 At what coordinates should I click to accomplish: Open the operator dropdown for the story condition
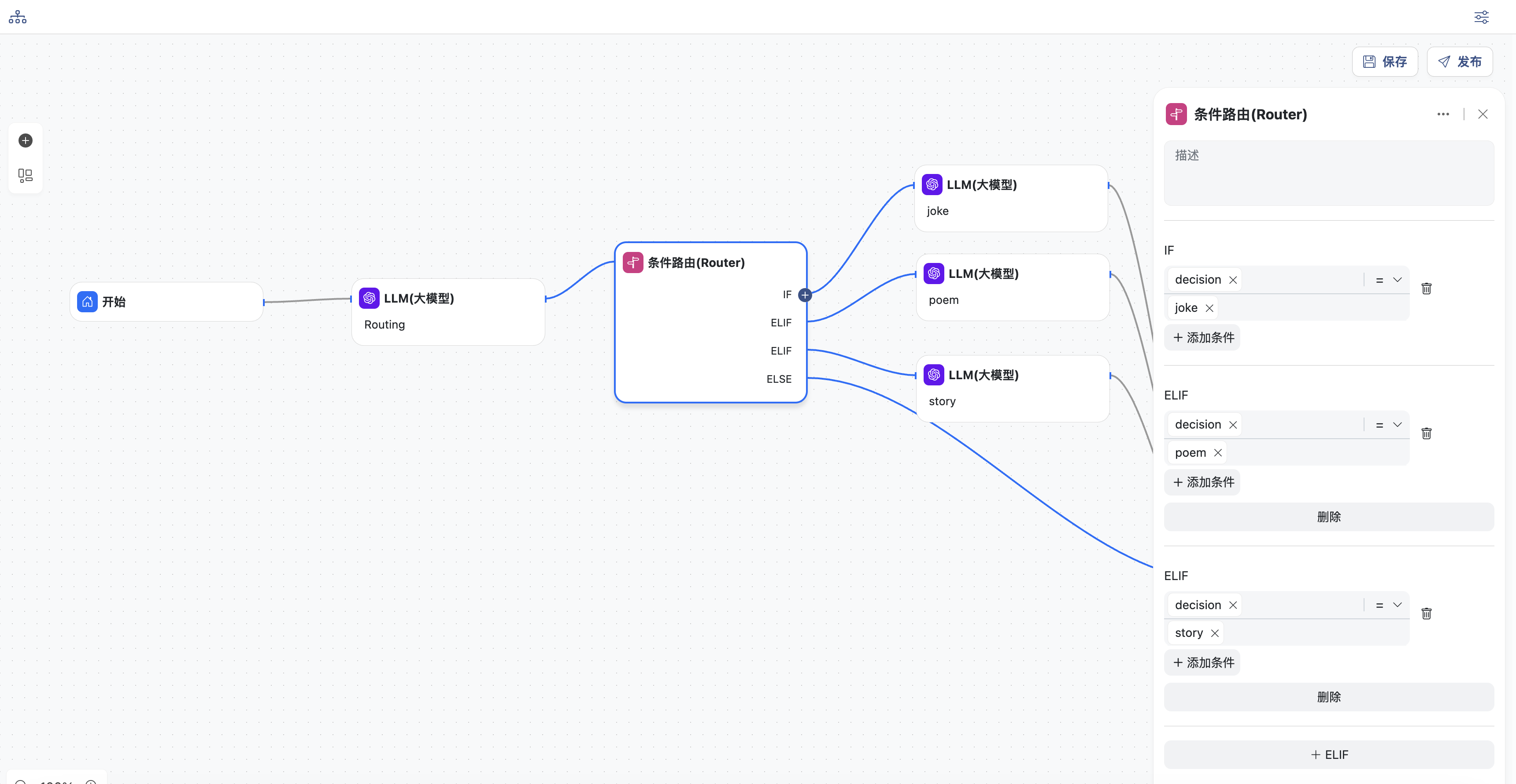(x=1389, y=605)
